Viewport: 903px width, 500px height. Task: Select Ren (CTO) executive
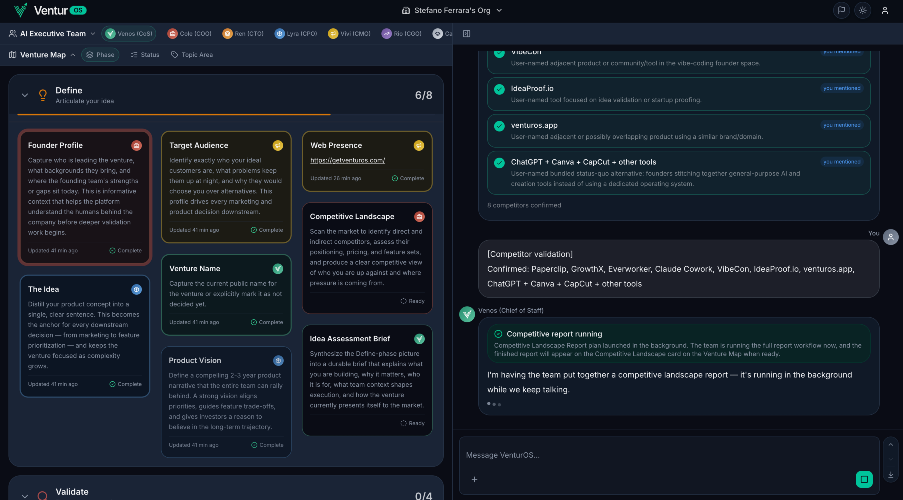coord(243,33)
